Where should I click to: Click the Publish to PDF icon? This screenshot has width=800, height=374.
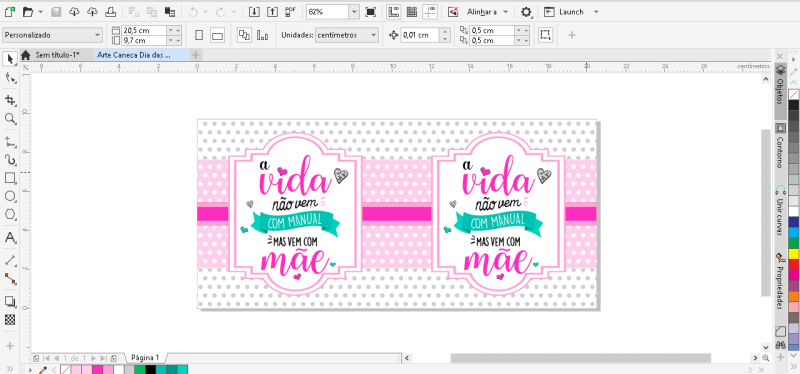[x=291, y=12]
